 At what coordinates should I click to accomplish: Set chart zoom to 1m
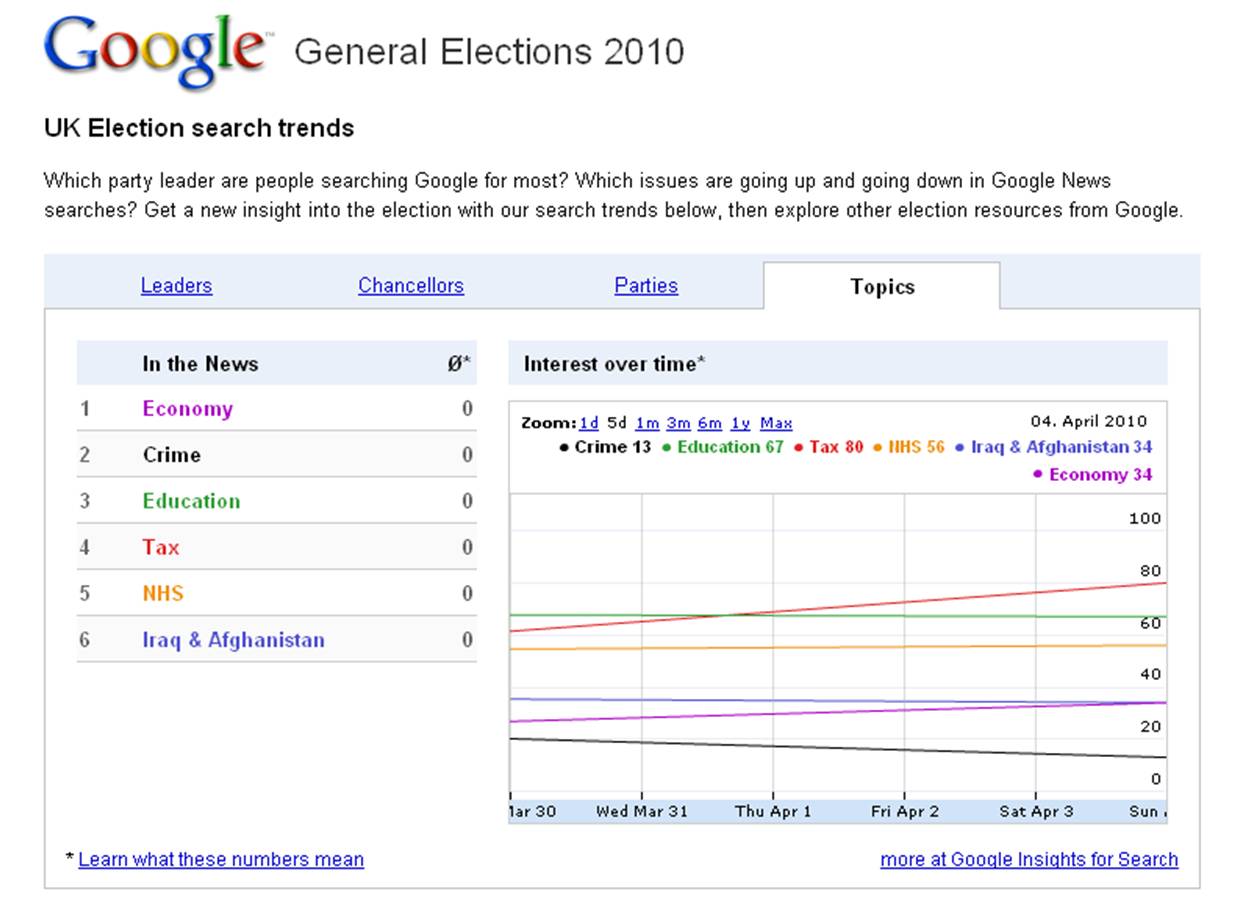point(647,423)
